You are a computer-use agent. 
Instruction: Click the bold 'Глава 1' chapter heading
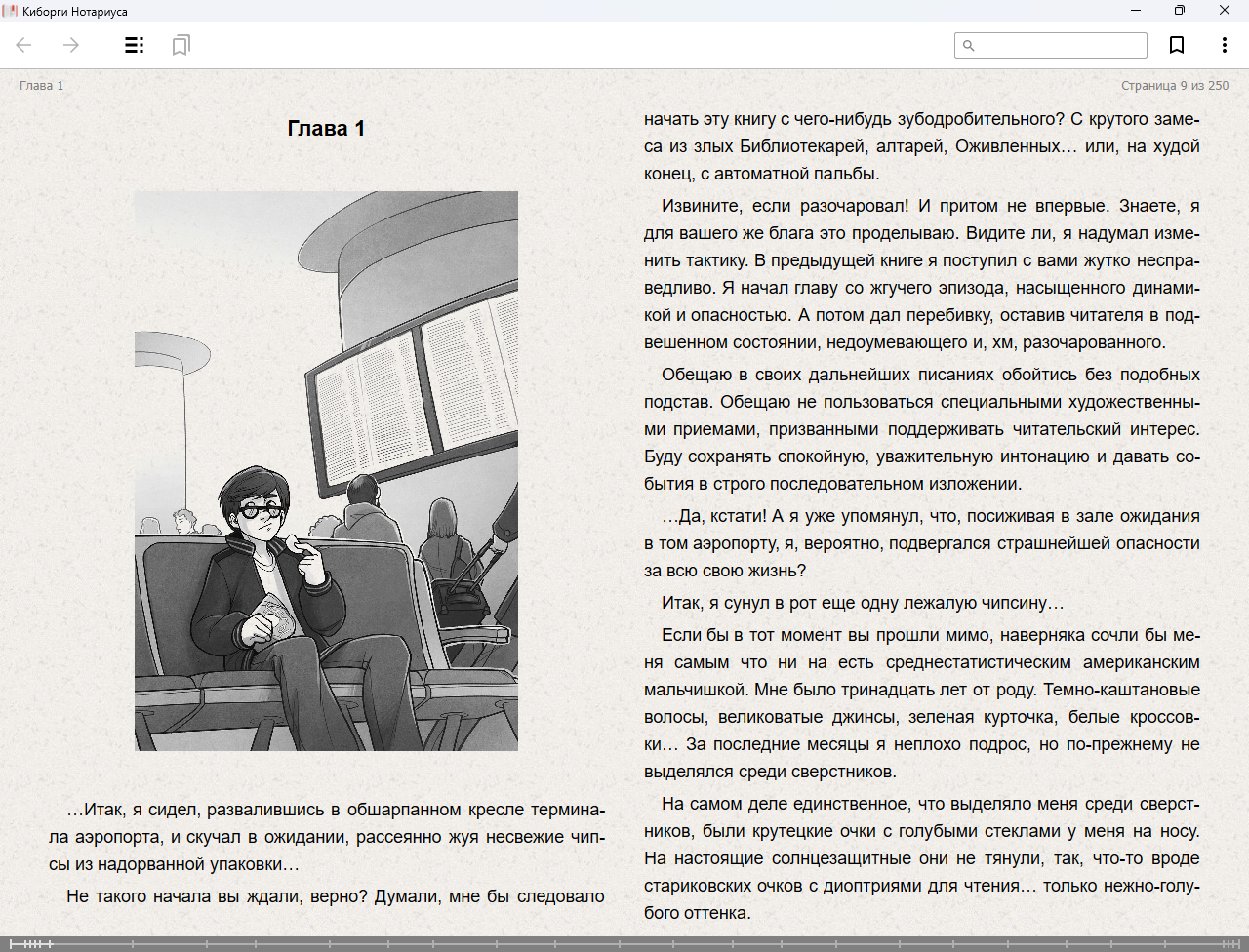coord(326,129)
